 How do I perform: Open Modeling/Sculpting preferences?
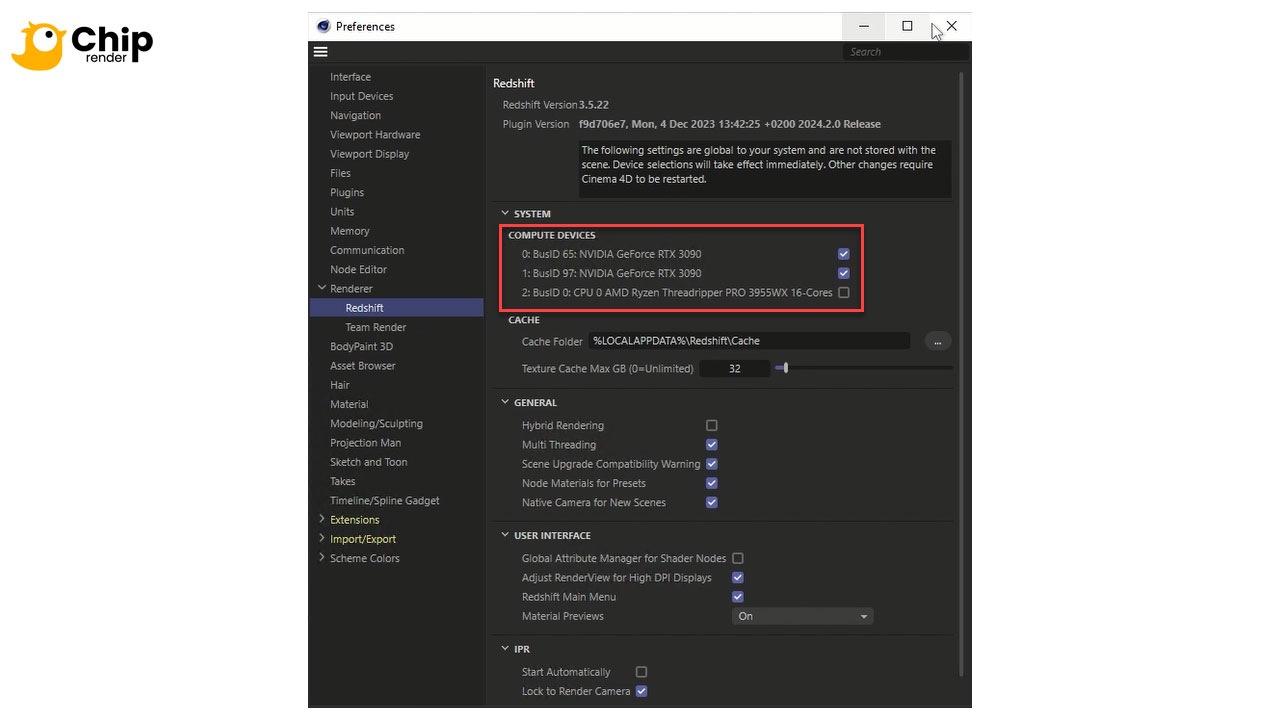coord(376,423)
